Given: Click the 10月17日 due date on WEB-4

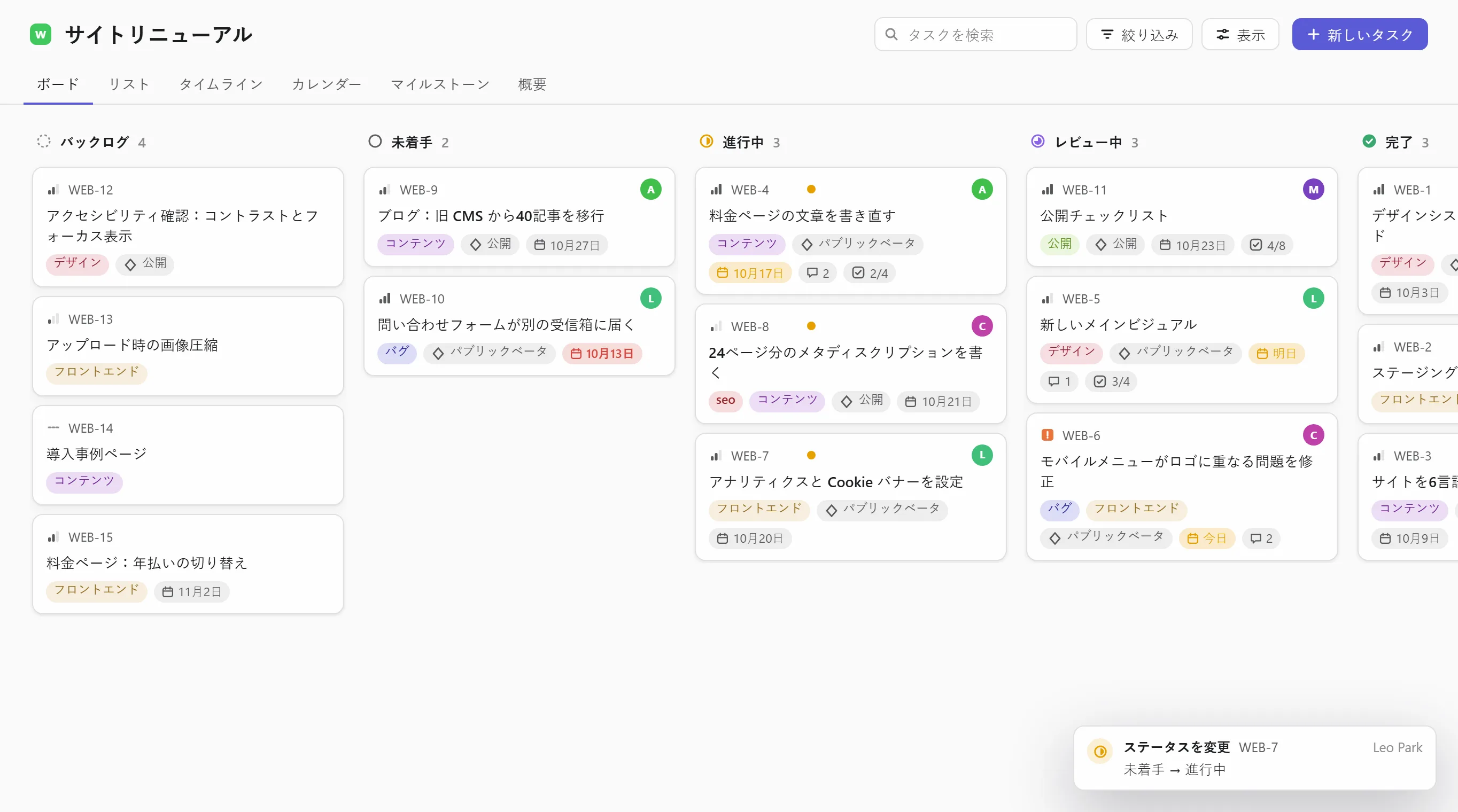Looking at the screenshot, I should (750, 274).
